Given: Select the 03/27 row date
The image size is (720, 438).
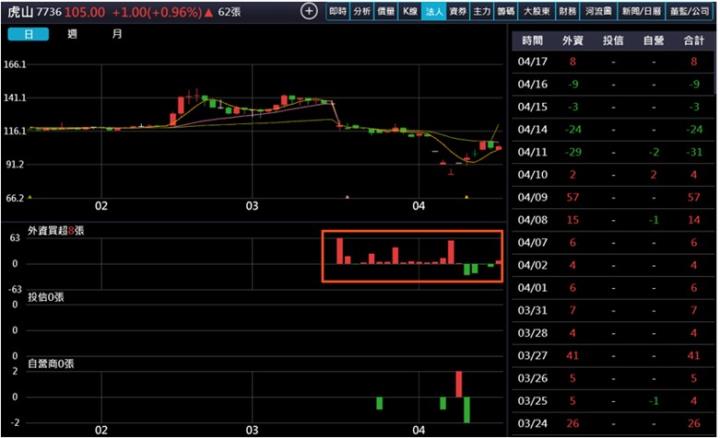Looking at the screenshot, I should [x=533, y=356].
